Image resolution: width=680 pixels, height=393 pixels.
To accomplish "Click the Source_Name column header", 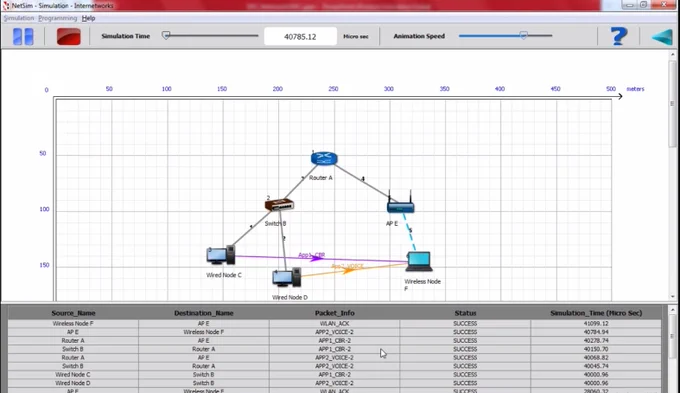I will (73, 313).
